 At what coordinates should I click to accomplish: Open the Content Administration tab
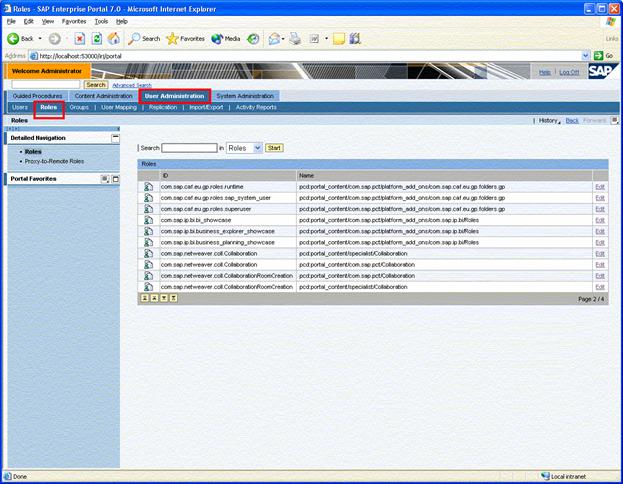tap(104, 96)
